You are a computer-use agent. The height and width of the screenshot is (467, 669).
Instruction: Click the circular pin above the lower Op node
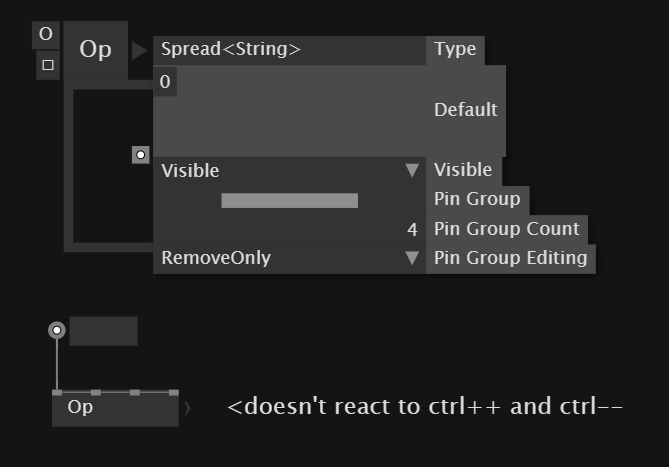coord(57,330)
